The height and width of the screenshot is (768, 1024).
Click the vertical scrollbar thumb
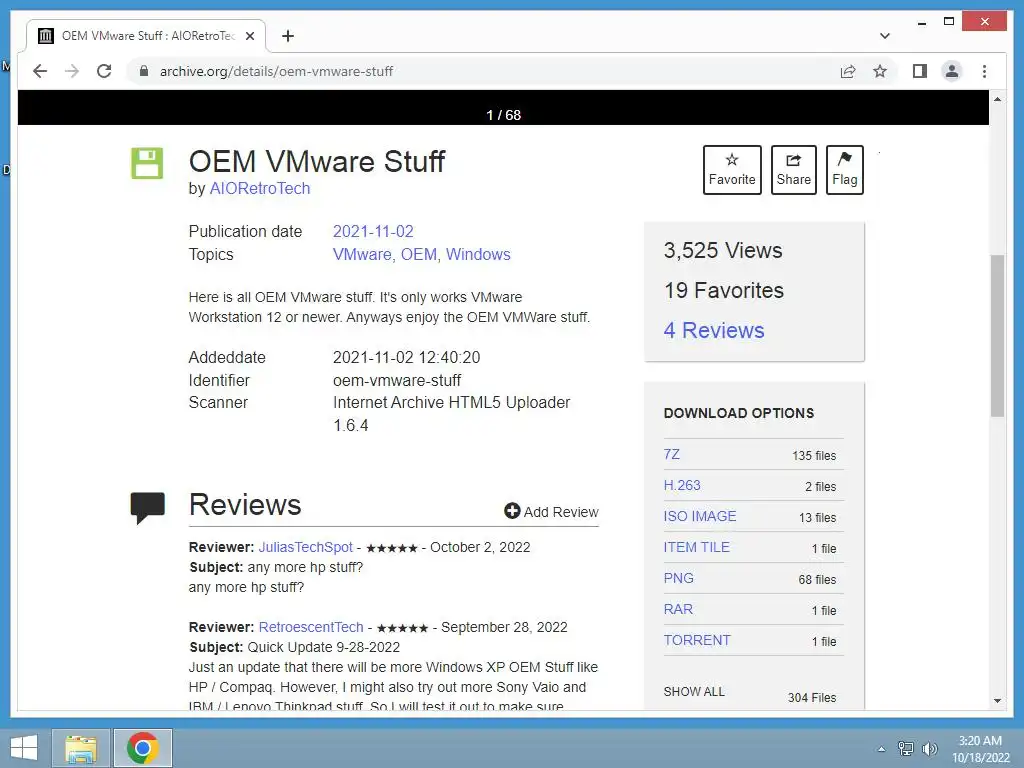[x=997, y=336]
